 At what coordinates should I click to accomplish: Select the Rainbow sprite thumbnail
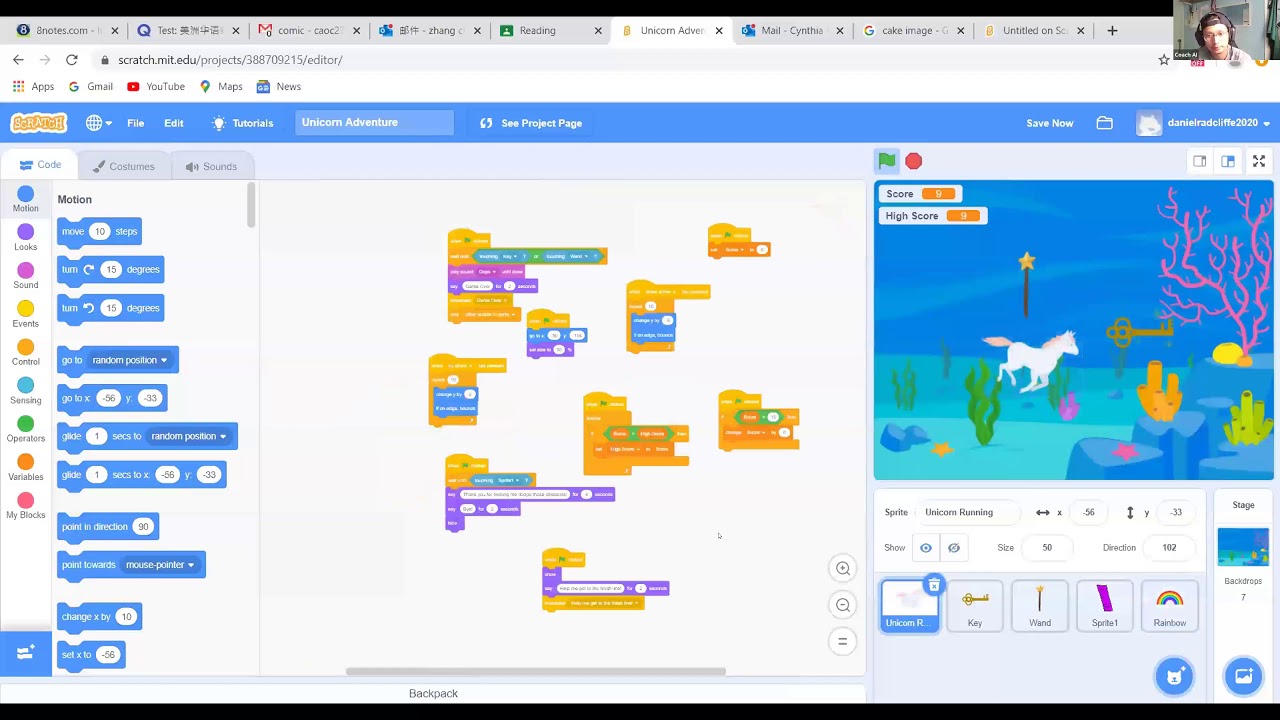coord(1170,606)
